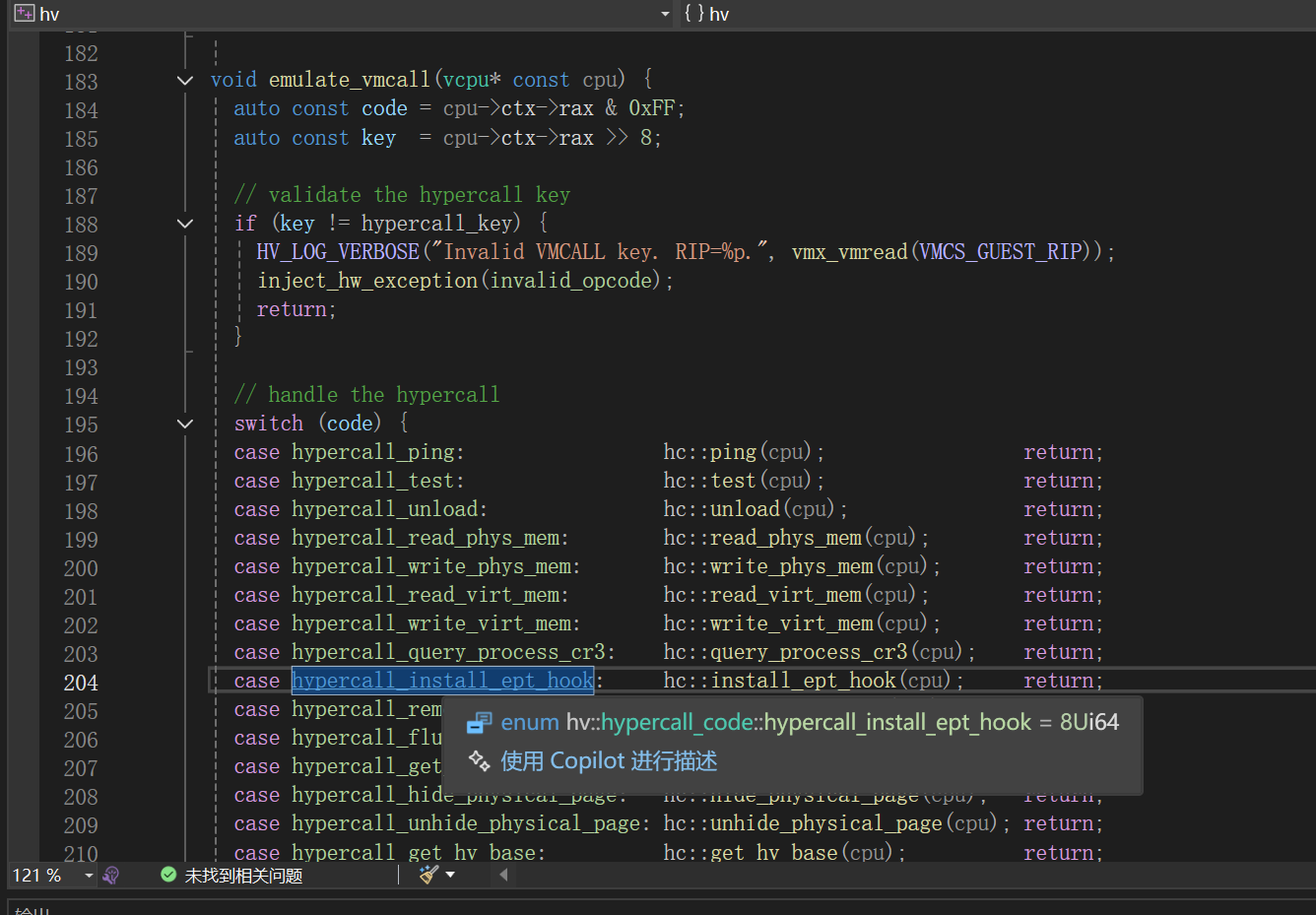Click the highlighted hypercall_install_ept_hook identifier

[x=443, y=681]
